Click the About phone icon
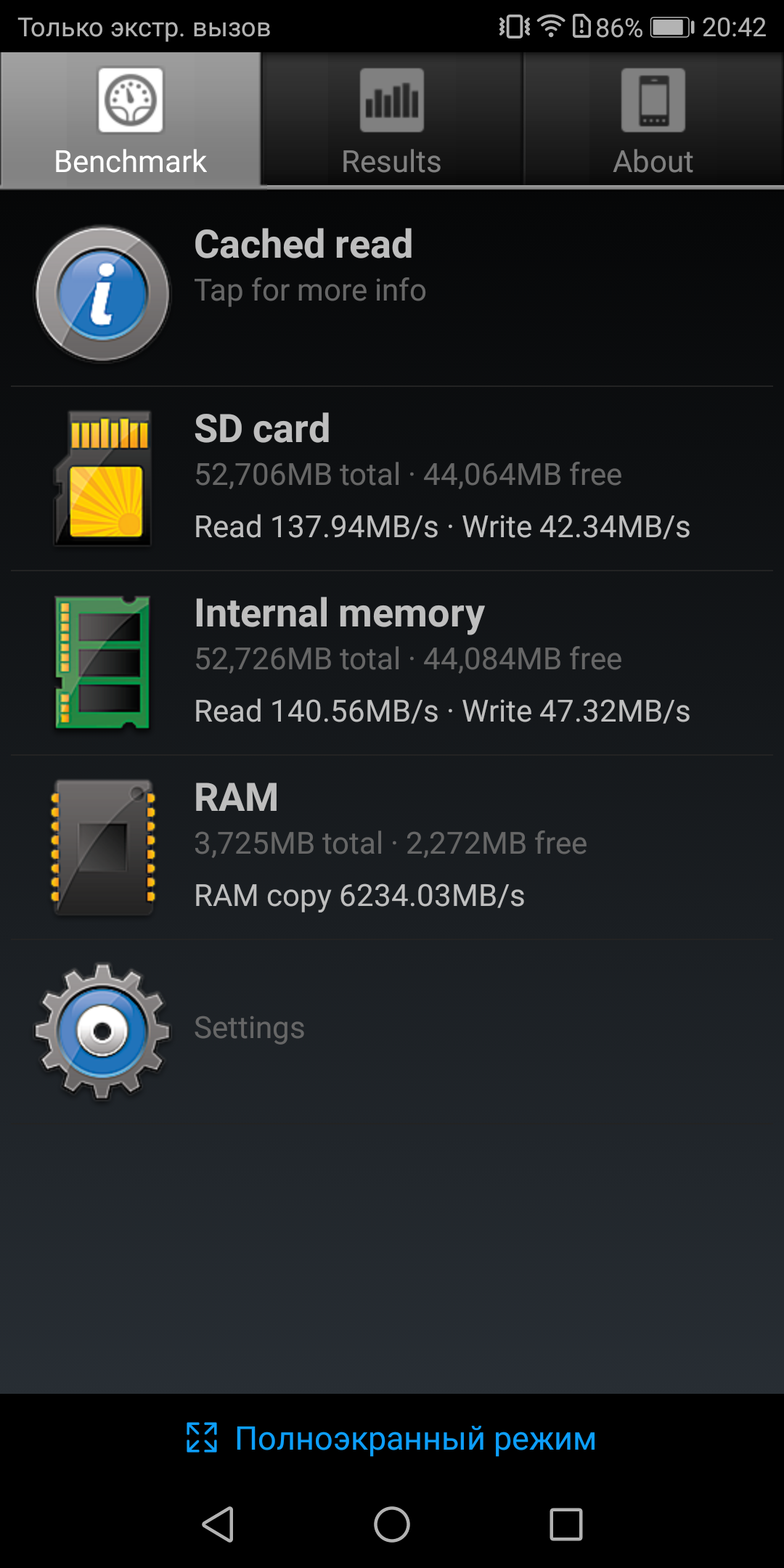Viewport: 784px width, 1568px height. coord(653,100)
